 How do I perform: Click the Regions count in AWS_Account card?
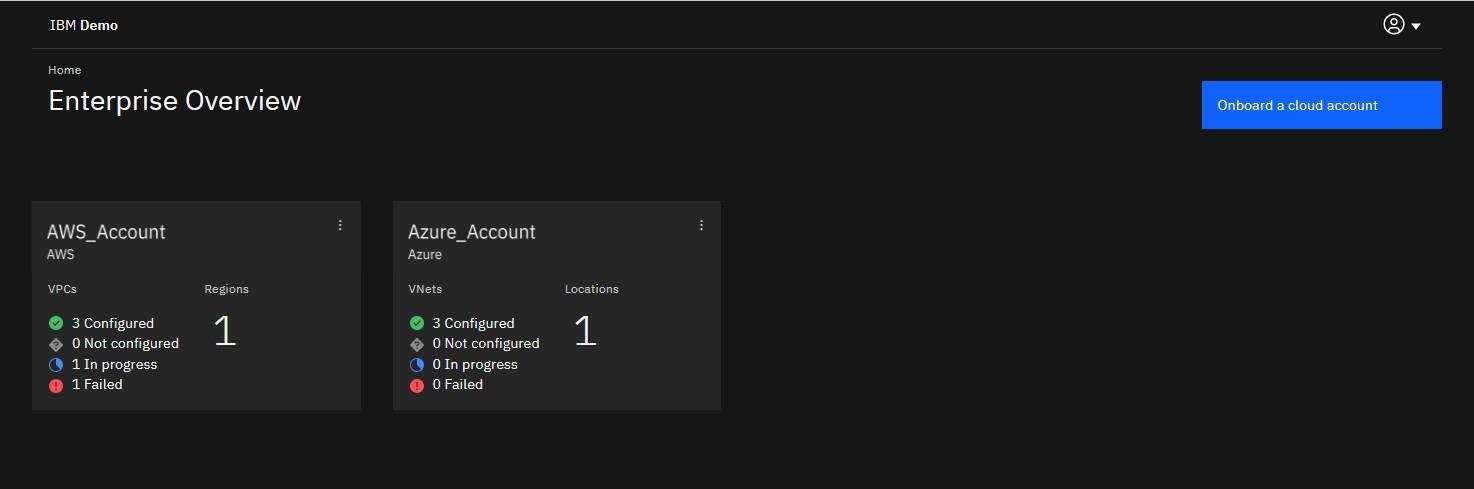(x=225, y=331)
